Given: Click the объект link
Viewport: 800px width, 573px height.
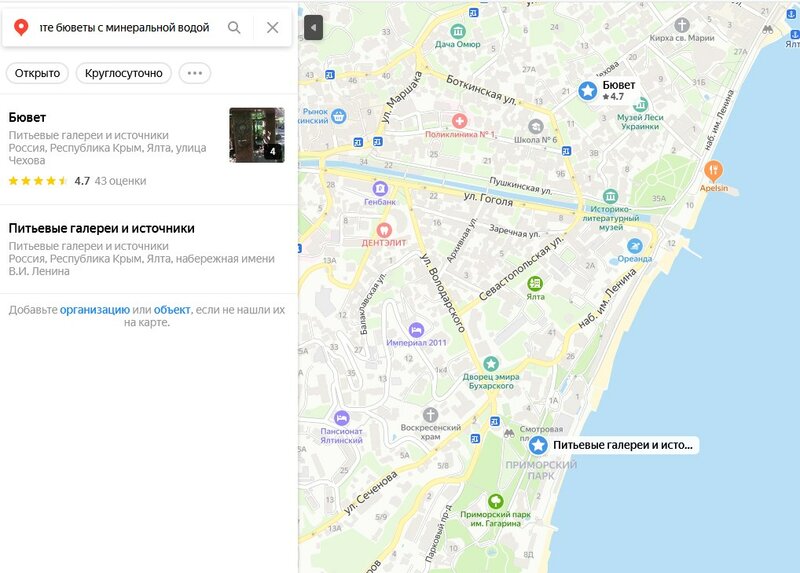Looking at the screenshot, I should click(x=172, y=310).
